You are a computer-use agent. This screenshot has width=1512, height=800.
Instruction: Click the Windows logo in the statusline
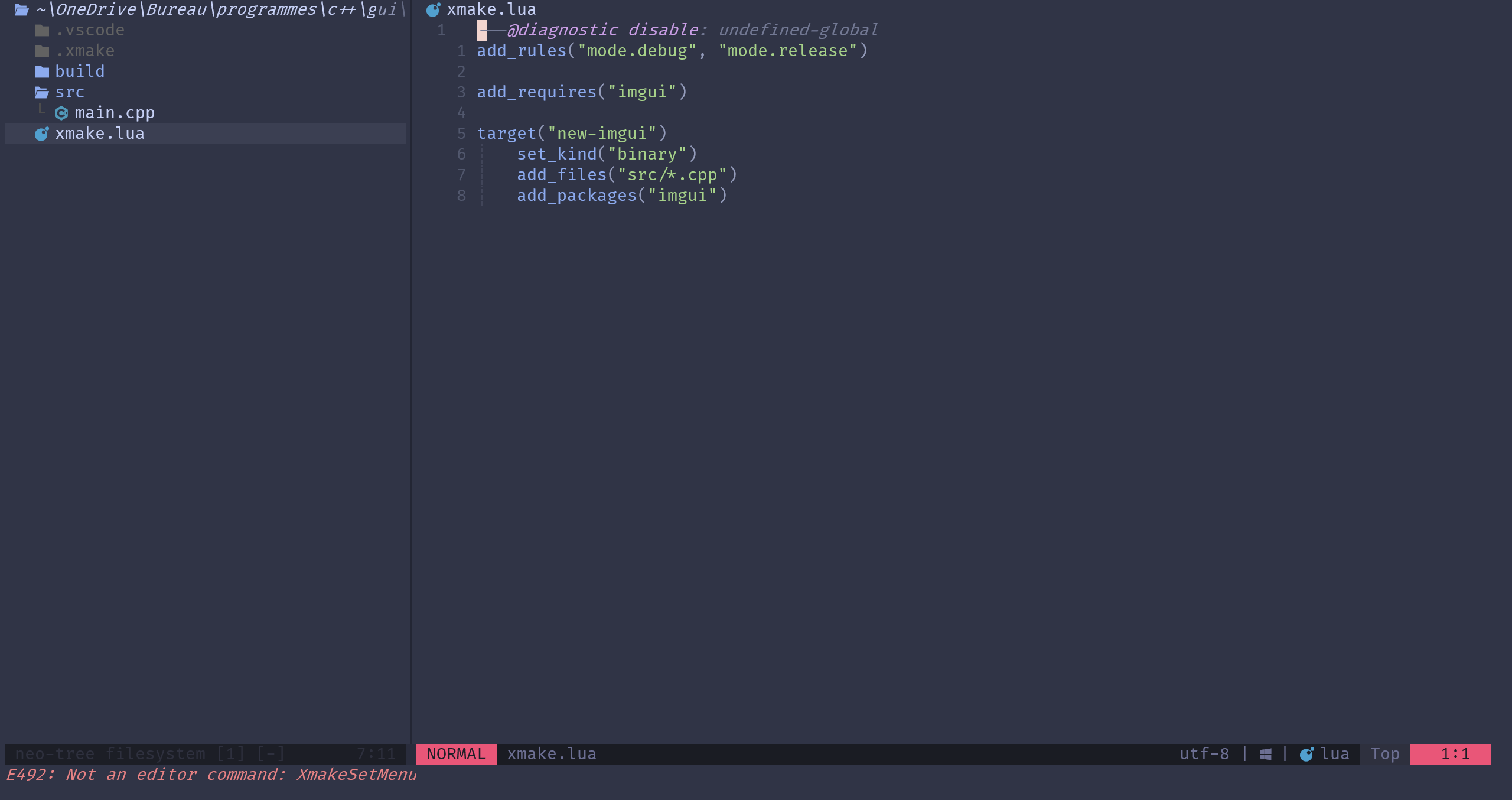[x=1266, y=754]
